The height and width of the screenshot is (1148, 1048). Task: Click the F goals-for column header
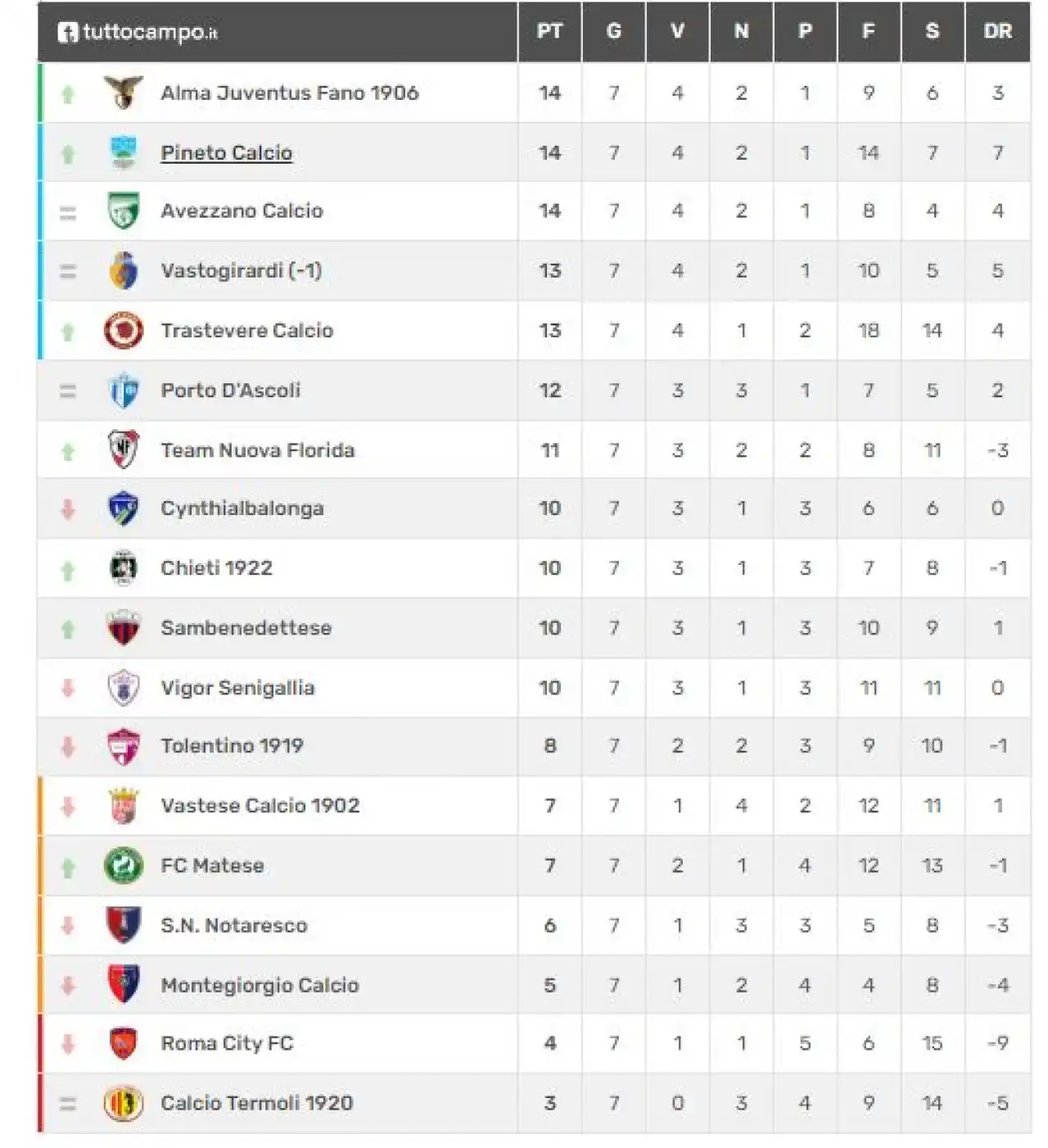pyautogui.click(x=869, y=31)
